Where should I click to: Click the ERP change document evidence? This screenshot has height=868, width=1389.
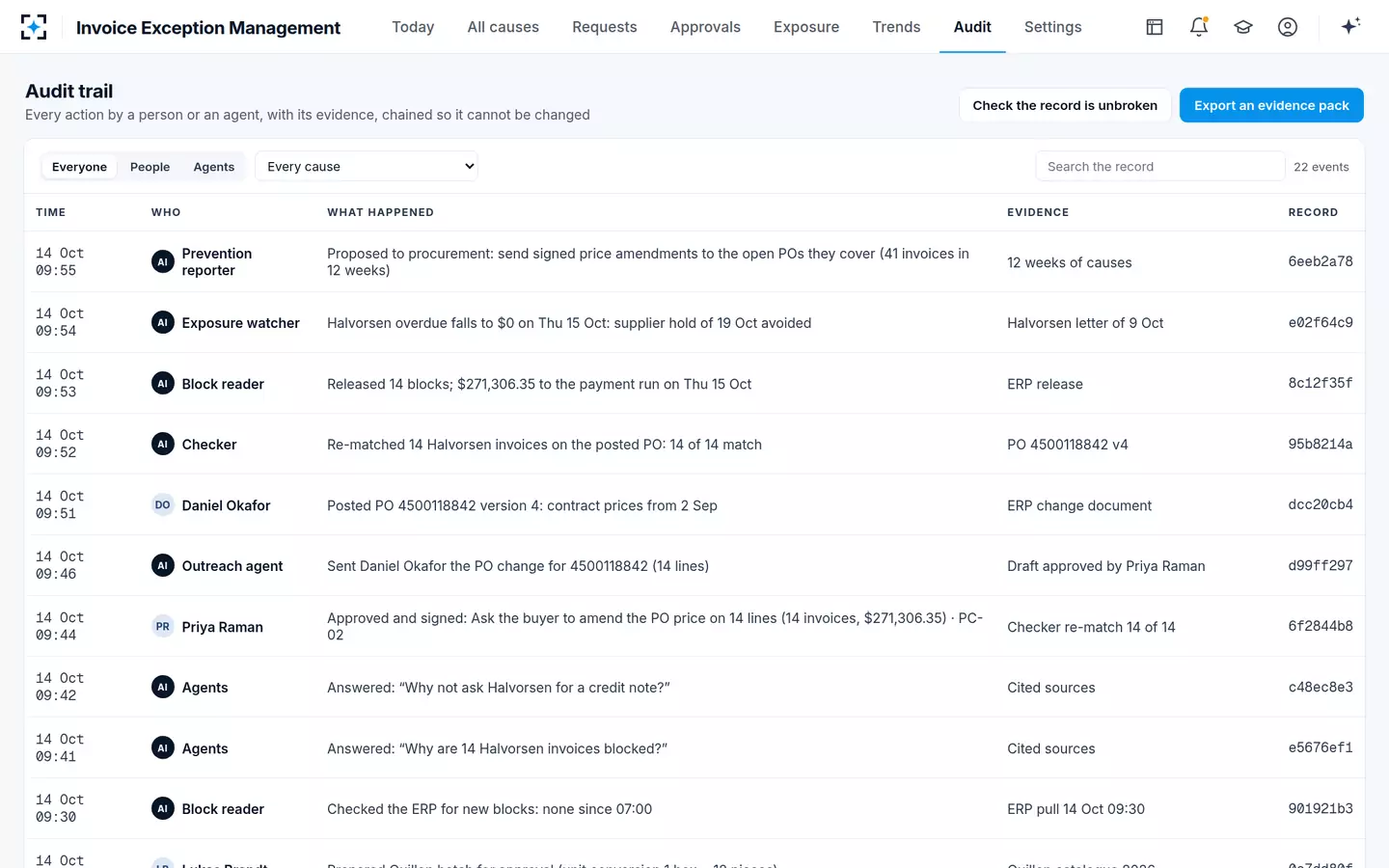[x=1079, y=504]
